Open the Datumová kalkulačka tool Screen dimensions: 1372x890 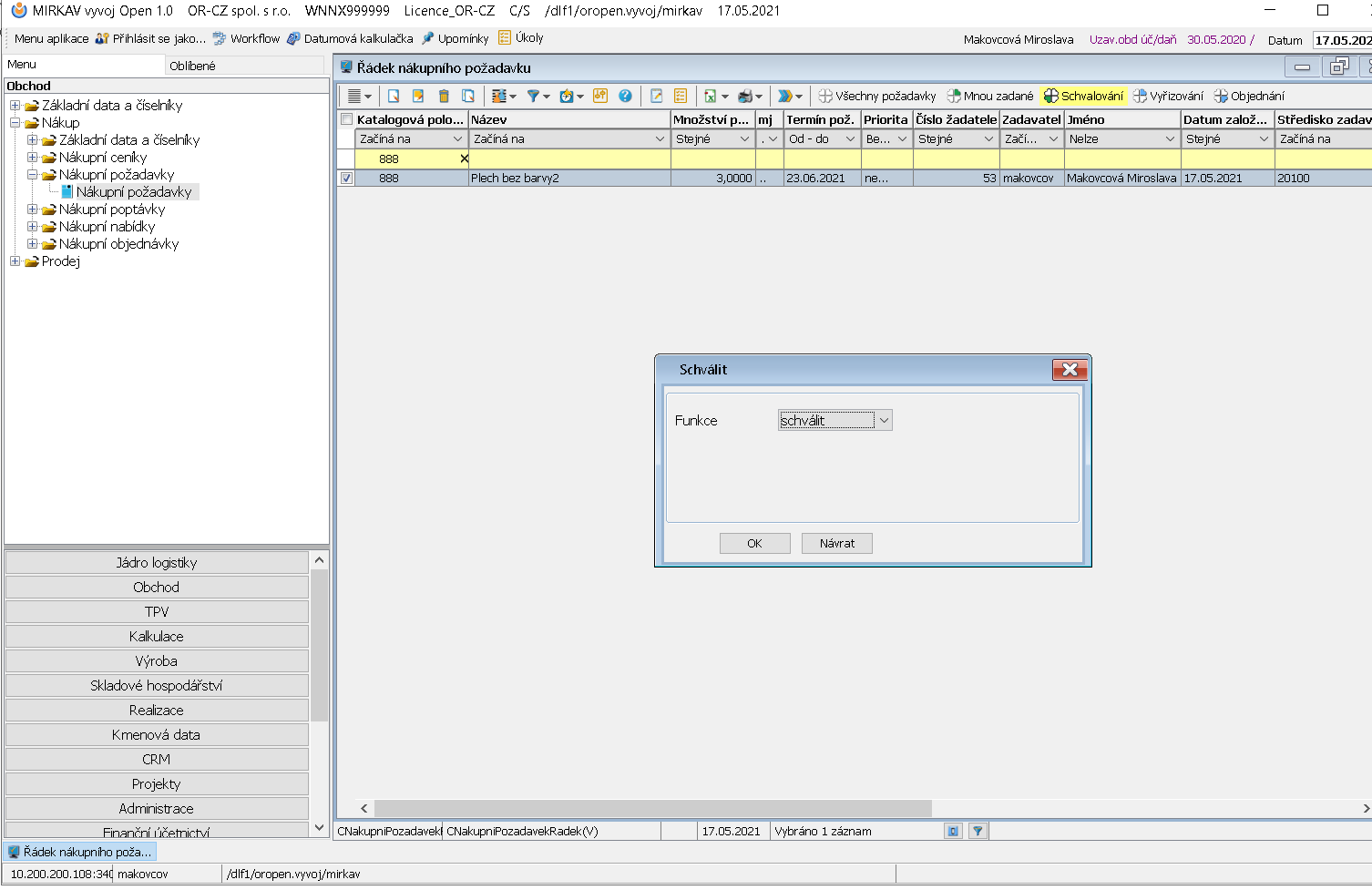coord(350,38)
